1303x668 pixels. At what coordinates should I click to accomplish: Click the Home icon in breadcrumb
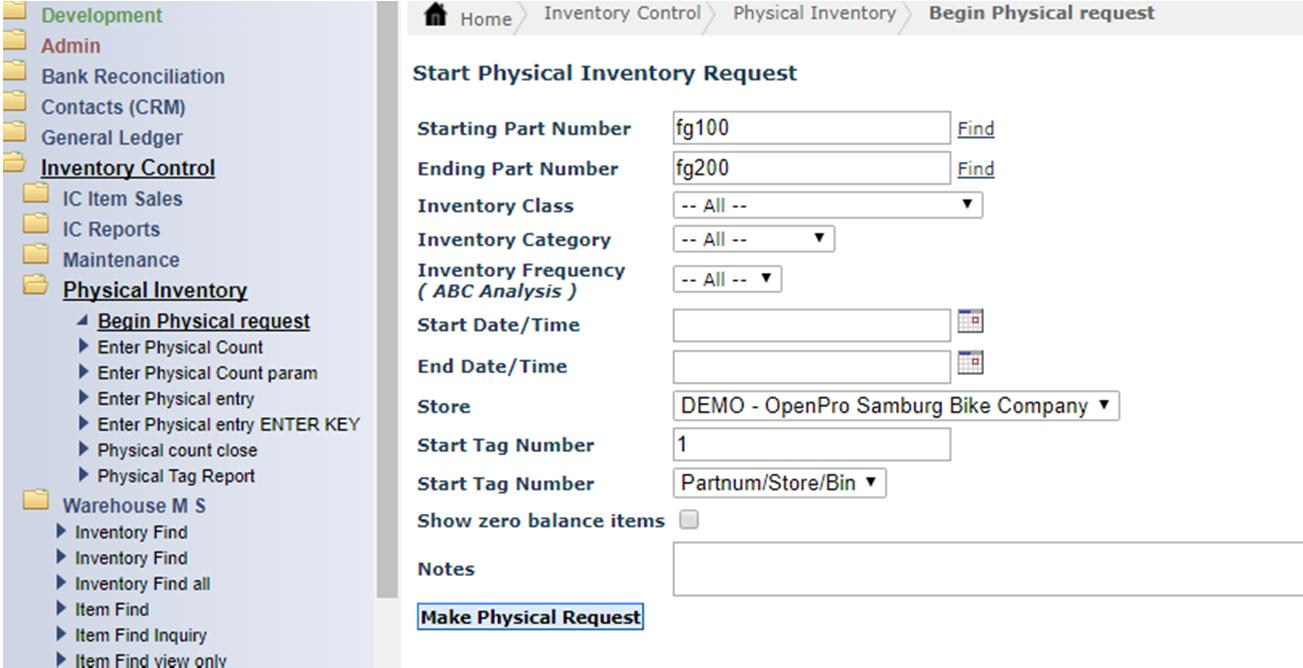point(435,16)
